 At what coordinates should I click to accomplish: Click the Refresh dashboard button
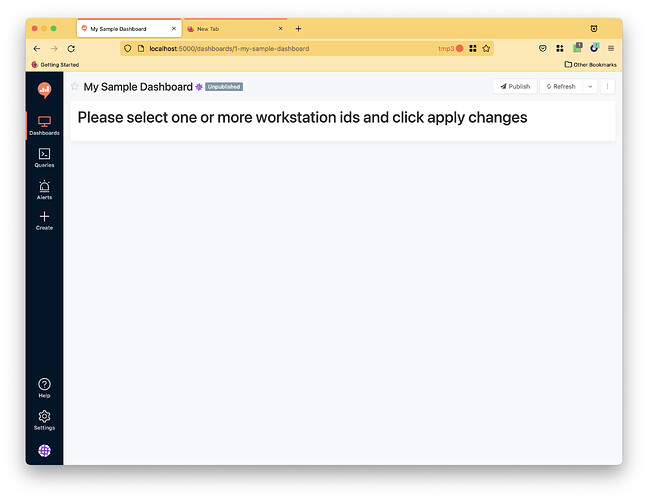click(561, 87)
